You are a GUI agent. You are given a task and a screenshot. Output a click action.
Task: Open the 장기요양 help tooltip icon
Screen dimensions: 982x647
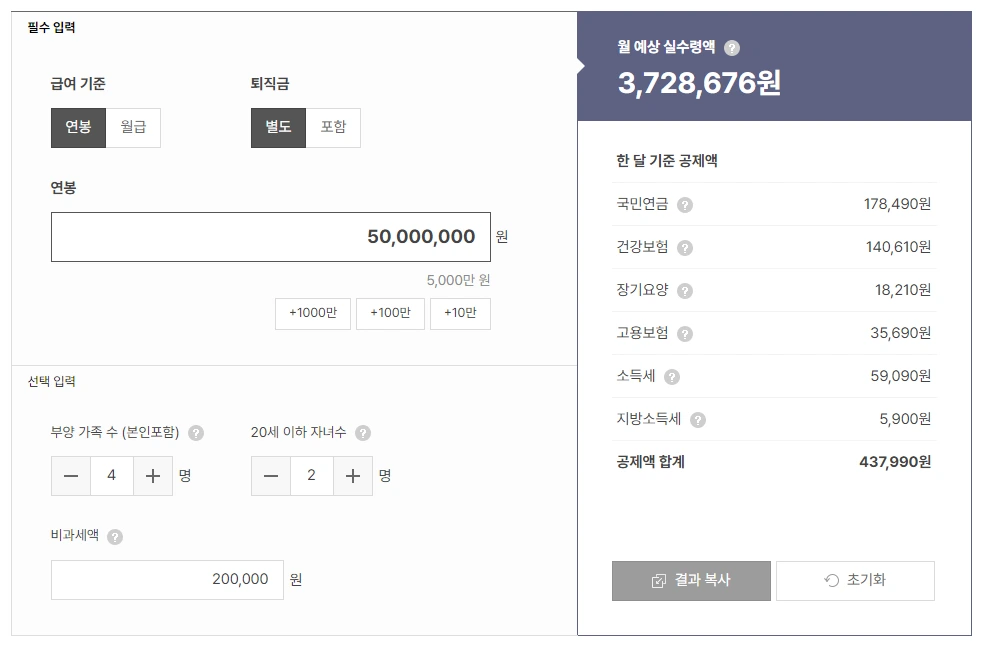[x=686, y=290]
